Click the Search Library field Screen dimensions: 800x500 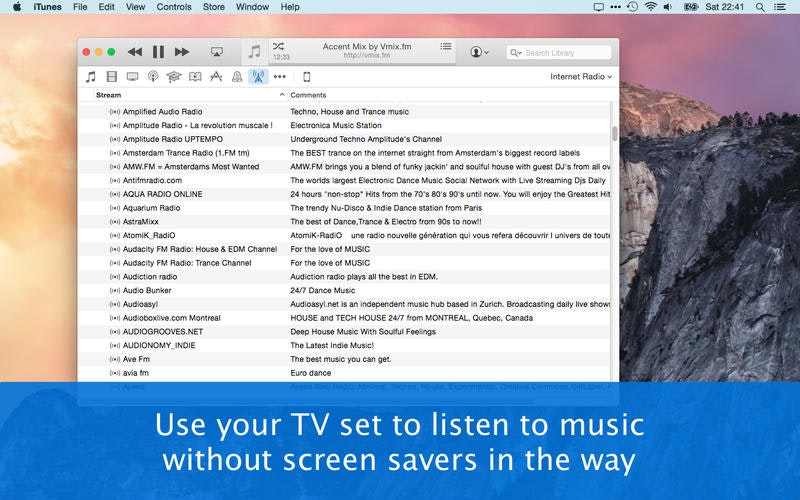[559, 53]
